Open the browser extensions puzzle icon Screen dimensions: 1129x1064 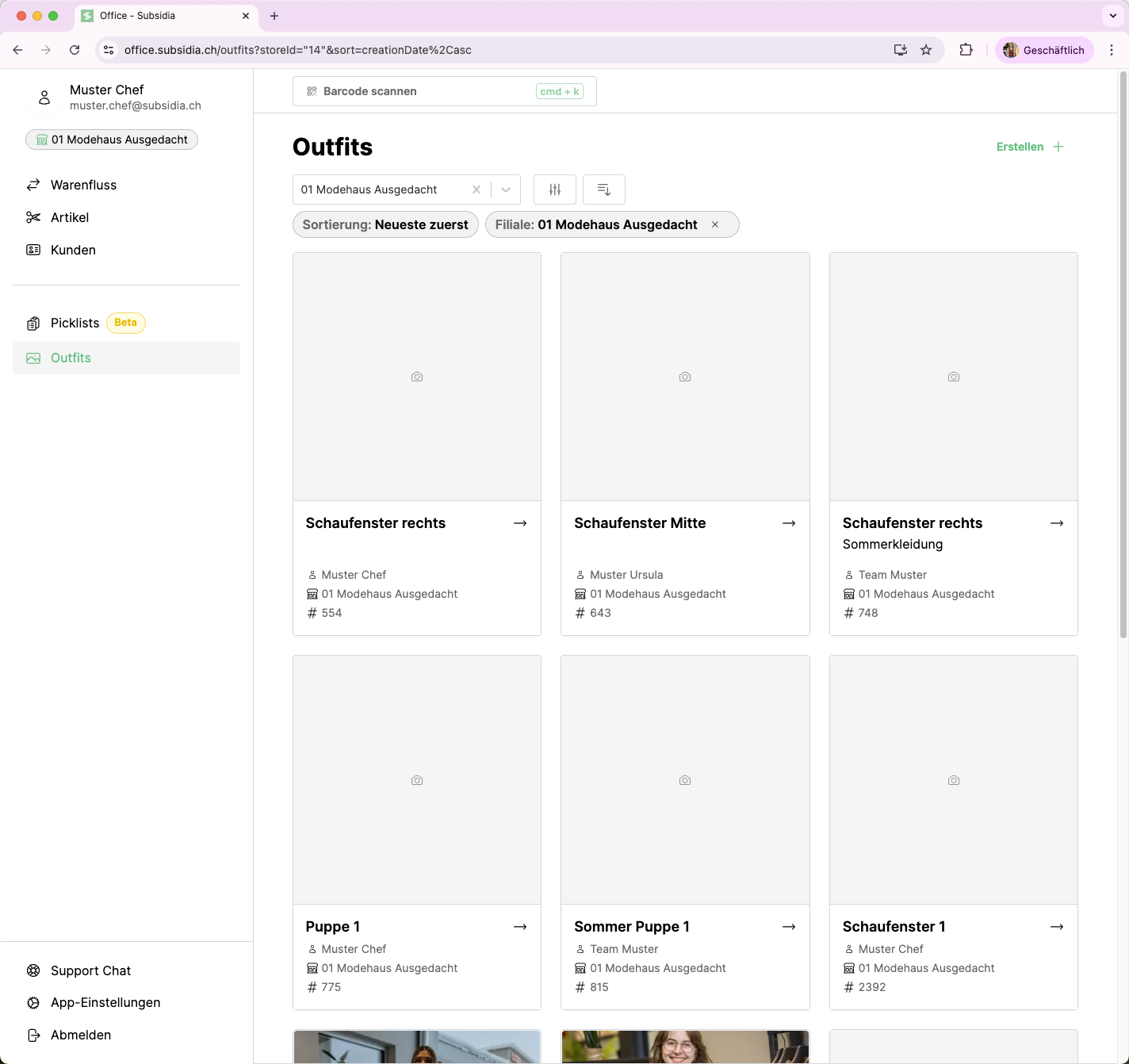coord(966,50)
